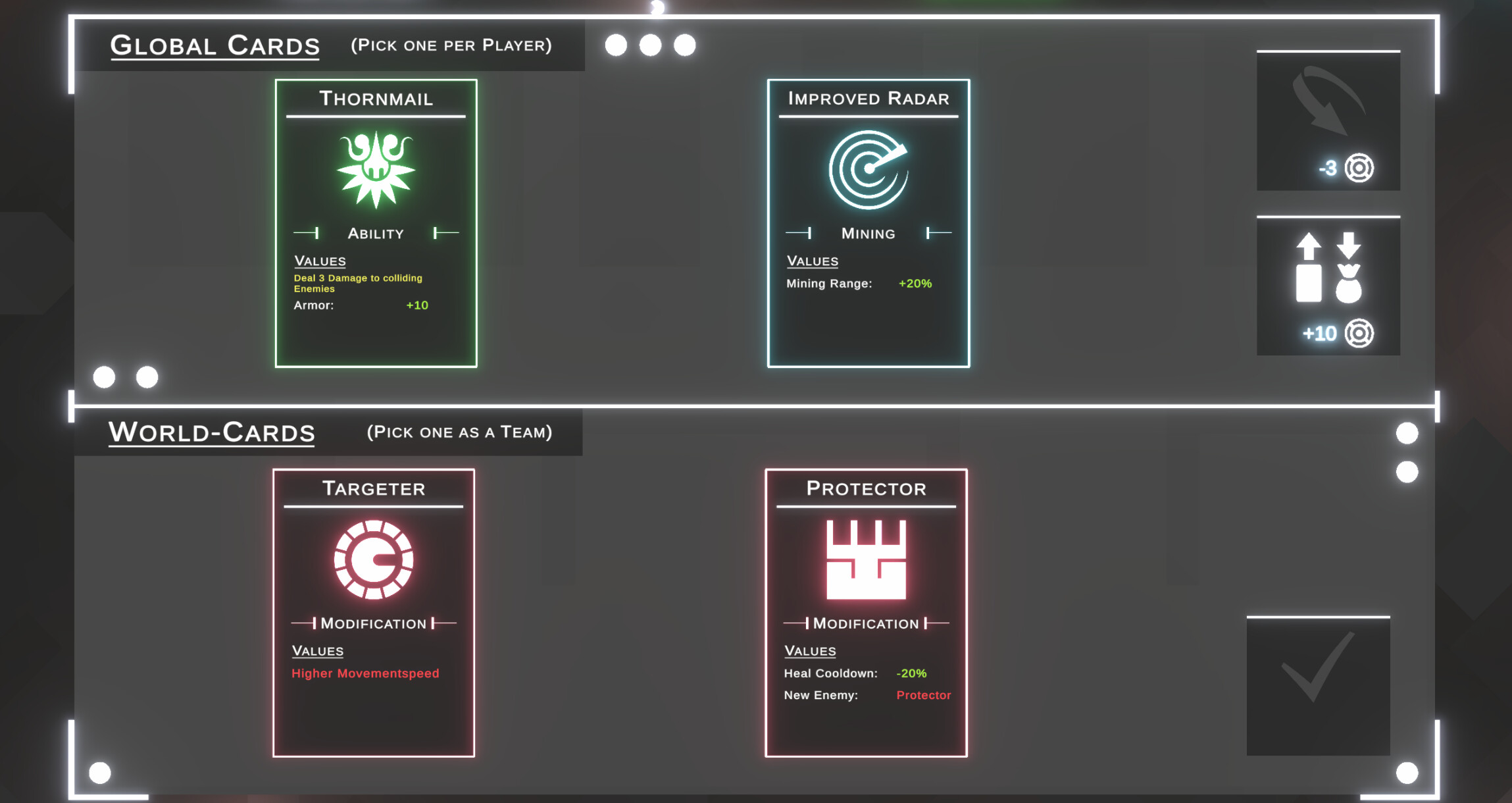Click the coin icon next to the -3 cost
The width and height of the screenshot is (1512, 803).
(x=1359, y=168)
